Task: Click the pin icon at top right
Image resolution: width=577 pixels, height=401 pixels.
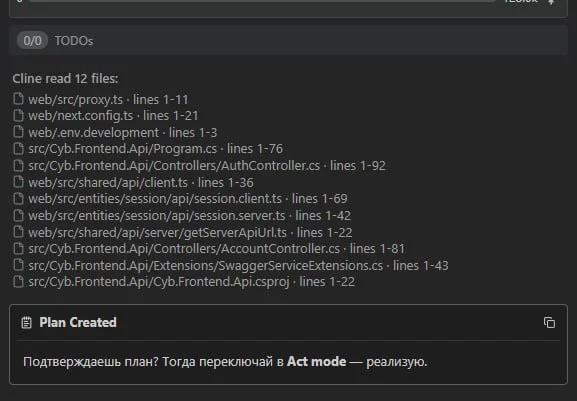Action: click(x=551, y=2)
